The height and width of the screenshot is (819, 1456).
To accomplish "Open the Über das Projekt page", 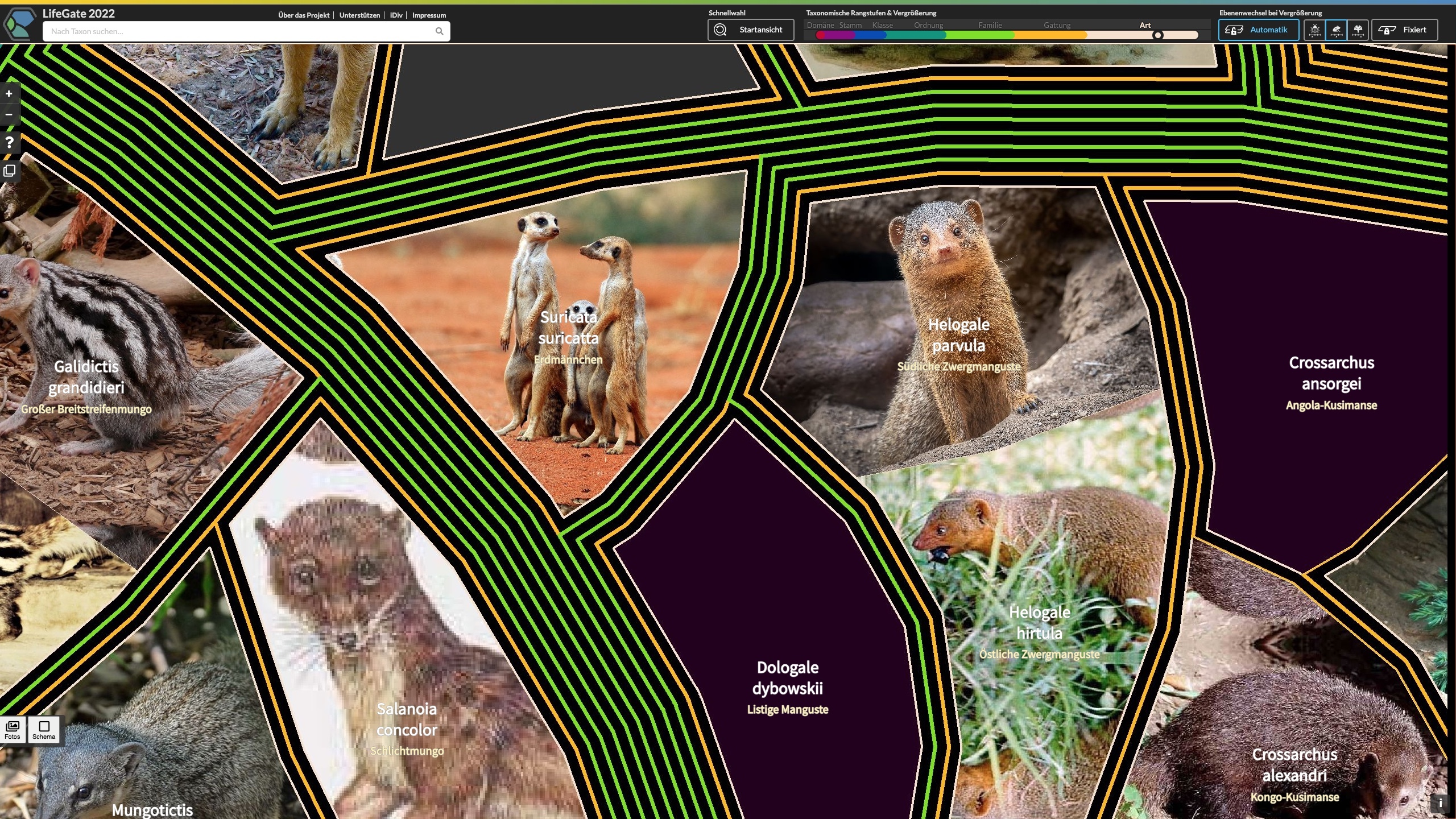I will [x=304, y=15].
